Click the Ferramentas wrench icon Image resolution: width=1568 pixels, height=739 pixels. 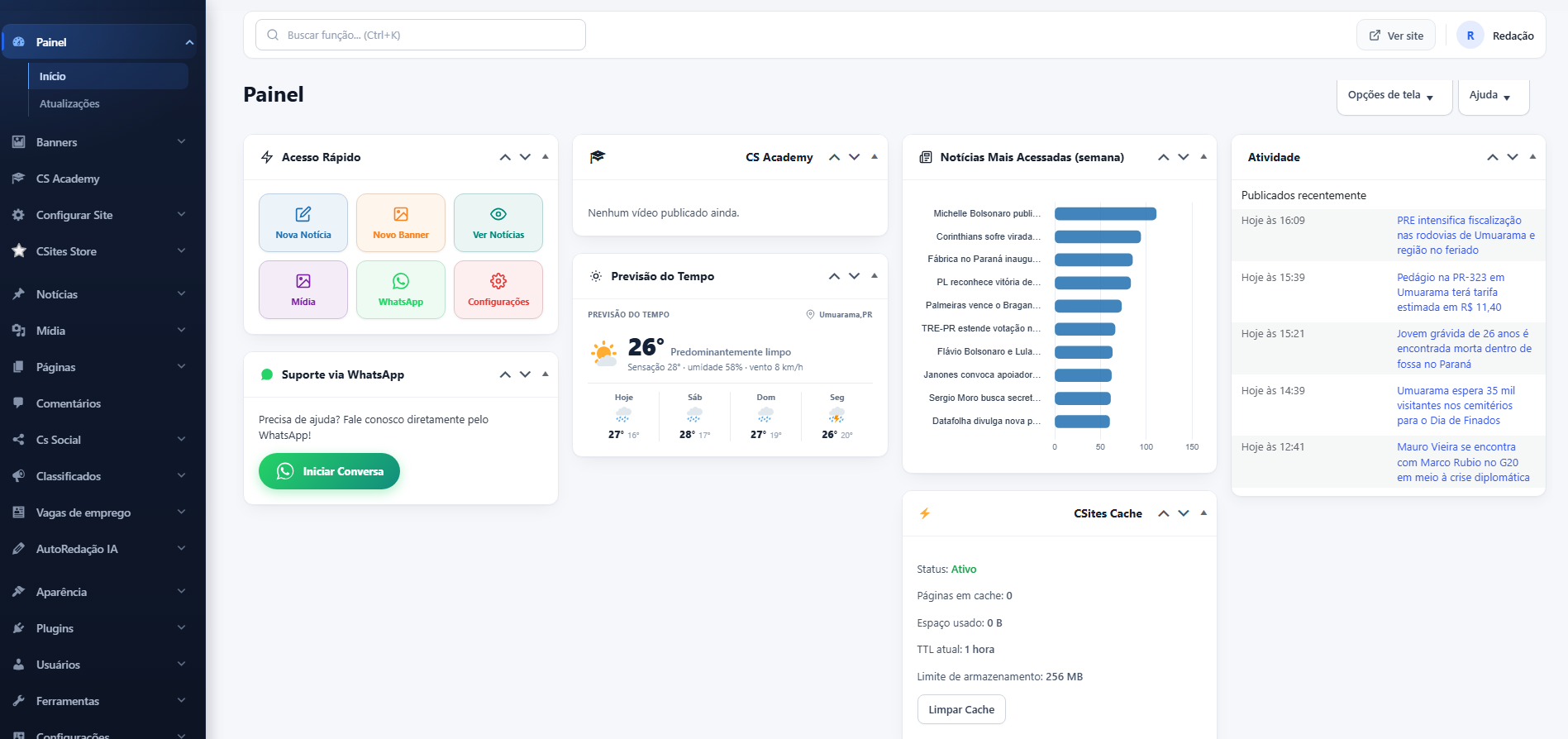18,701
